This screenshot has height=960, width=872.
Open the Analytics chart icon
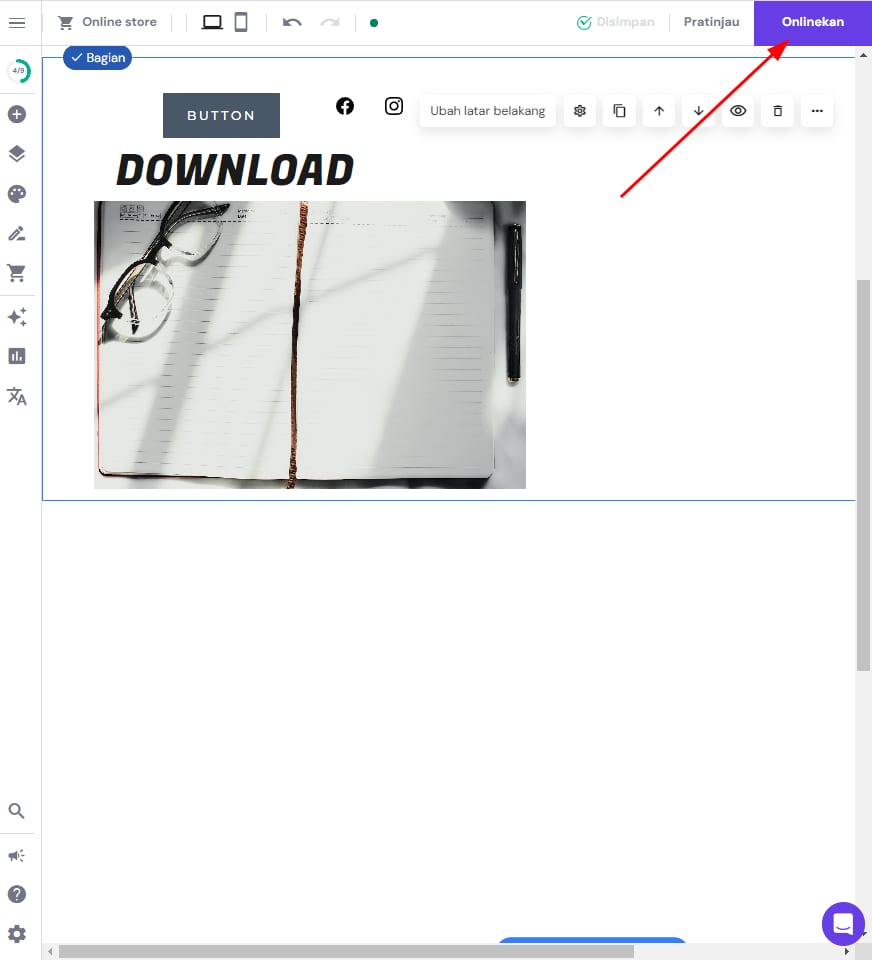click(x=17, y=356)
